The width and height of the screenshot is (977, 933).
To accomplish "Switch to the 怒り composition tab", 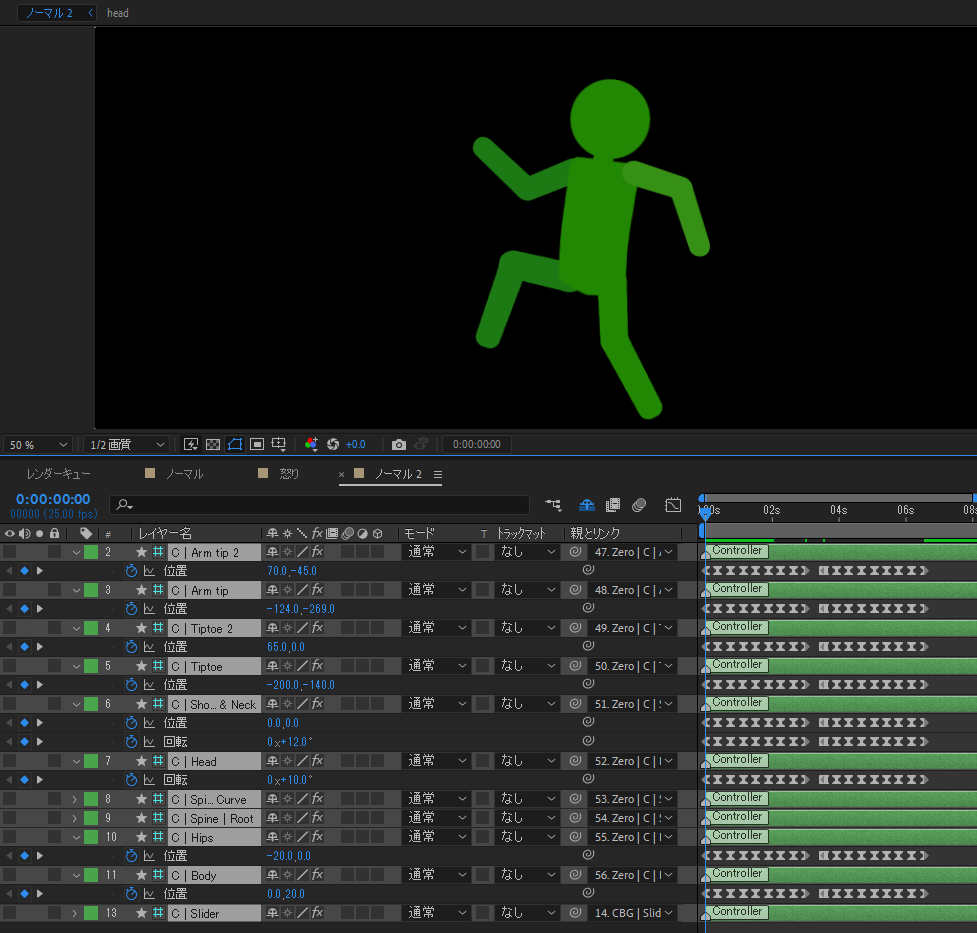I will pos(288,474).
